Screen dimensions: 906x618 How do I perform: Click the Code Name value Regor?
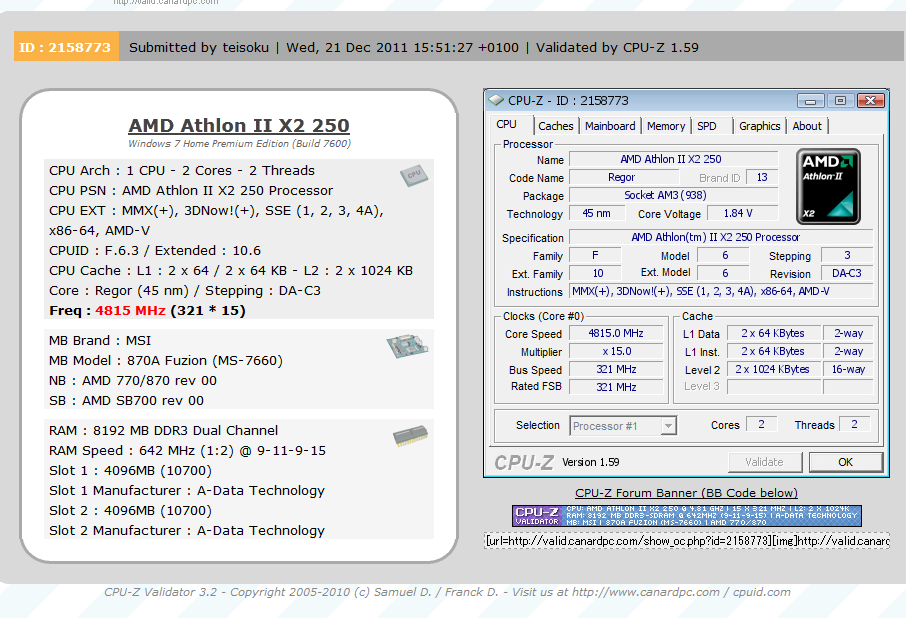(622, 177)
